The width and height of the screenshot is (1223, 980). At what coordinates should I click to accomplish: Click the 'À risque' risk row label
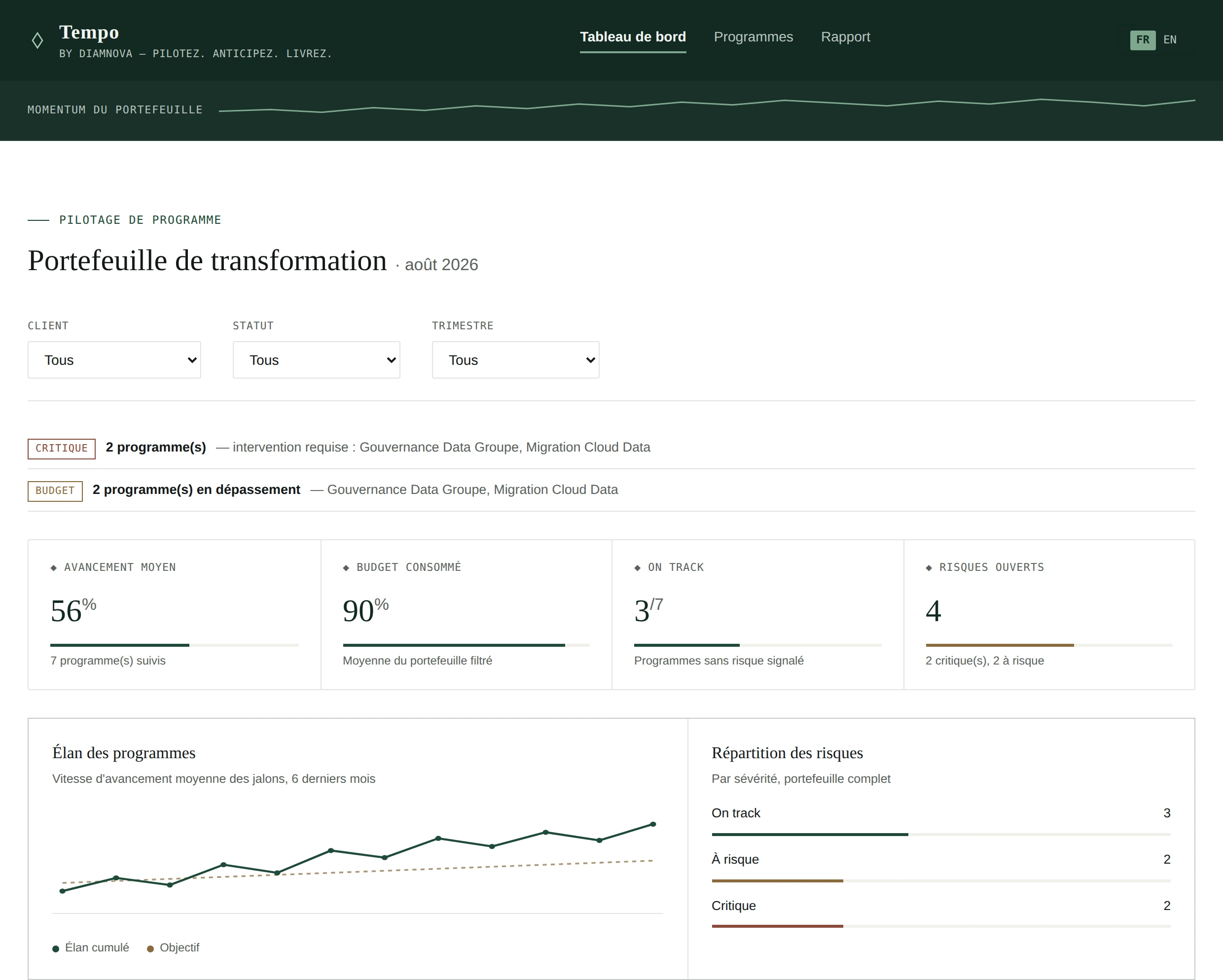[735, 859]
